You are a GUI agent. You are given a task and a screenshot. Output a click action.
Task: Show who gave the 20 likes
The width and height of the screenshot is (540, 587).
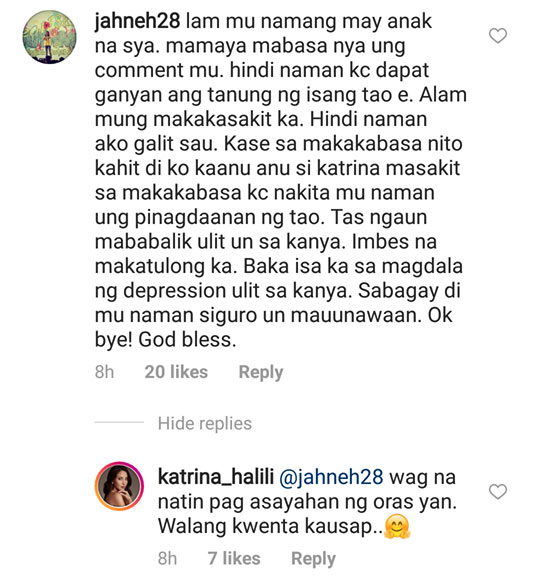point(176,372)
